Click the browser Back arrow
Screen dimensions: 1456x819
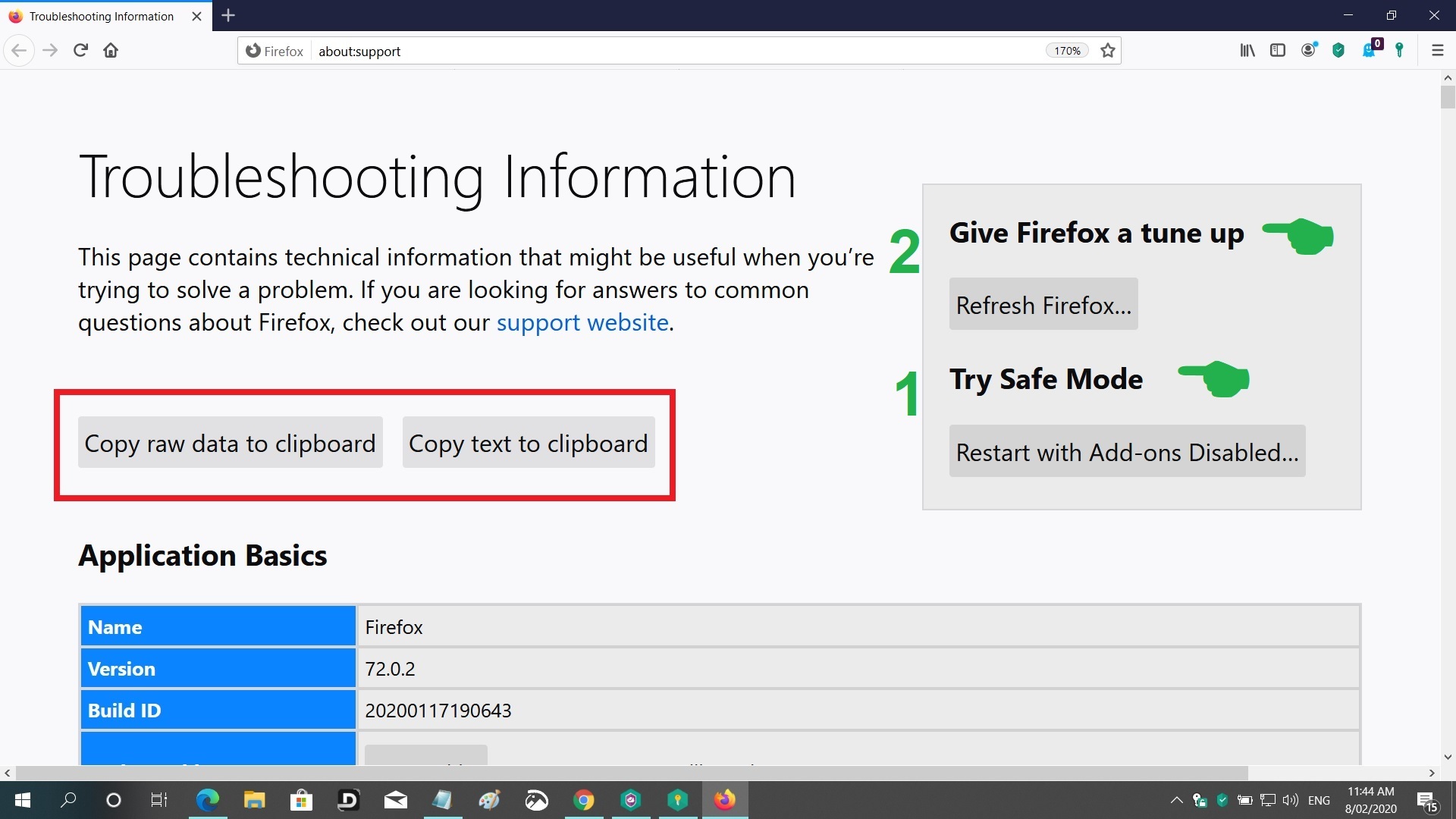point(19,51)
